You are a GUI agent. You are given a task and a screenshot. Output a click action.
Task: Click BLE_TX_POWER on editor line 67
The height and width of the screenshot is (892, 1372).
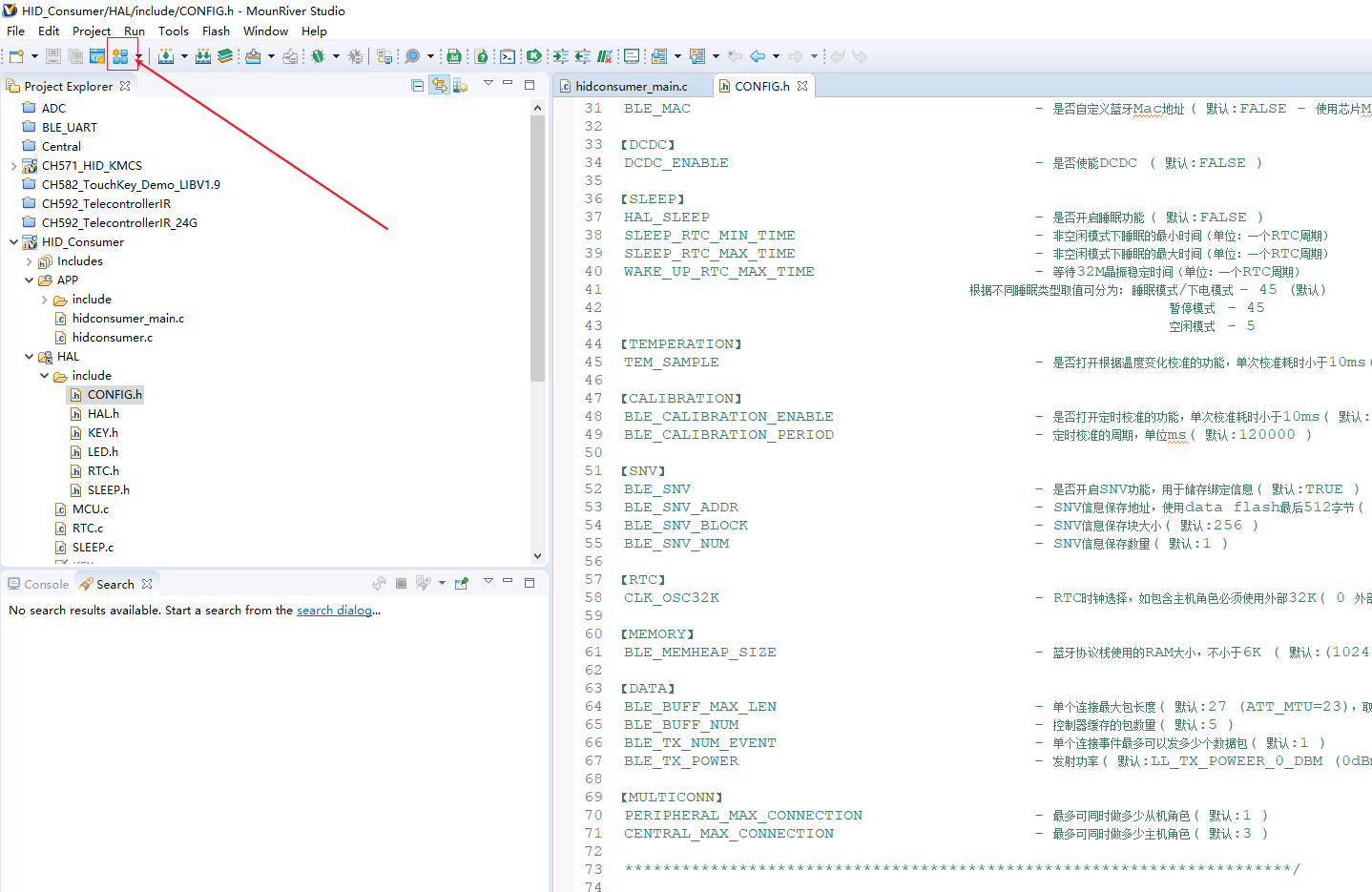(x=680, y=760)
